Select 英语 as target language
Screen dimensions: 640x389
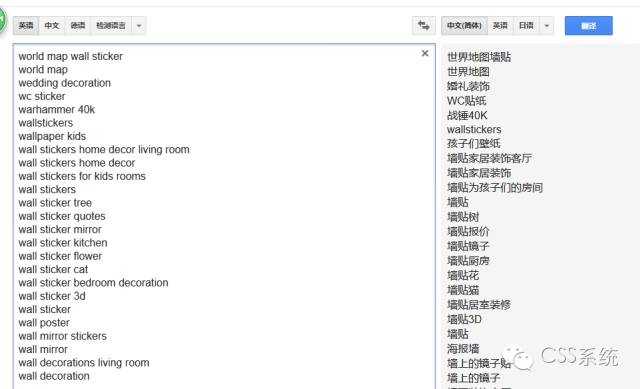(500, 26)
